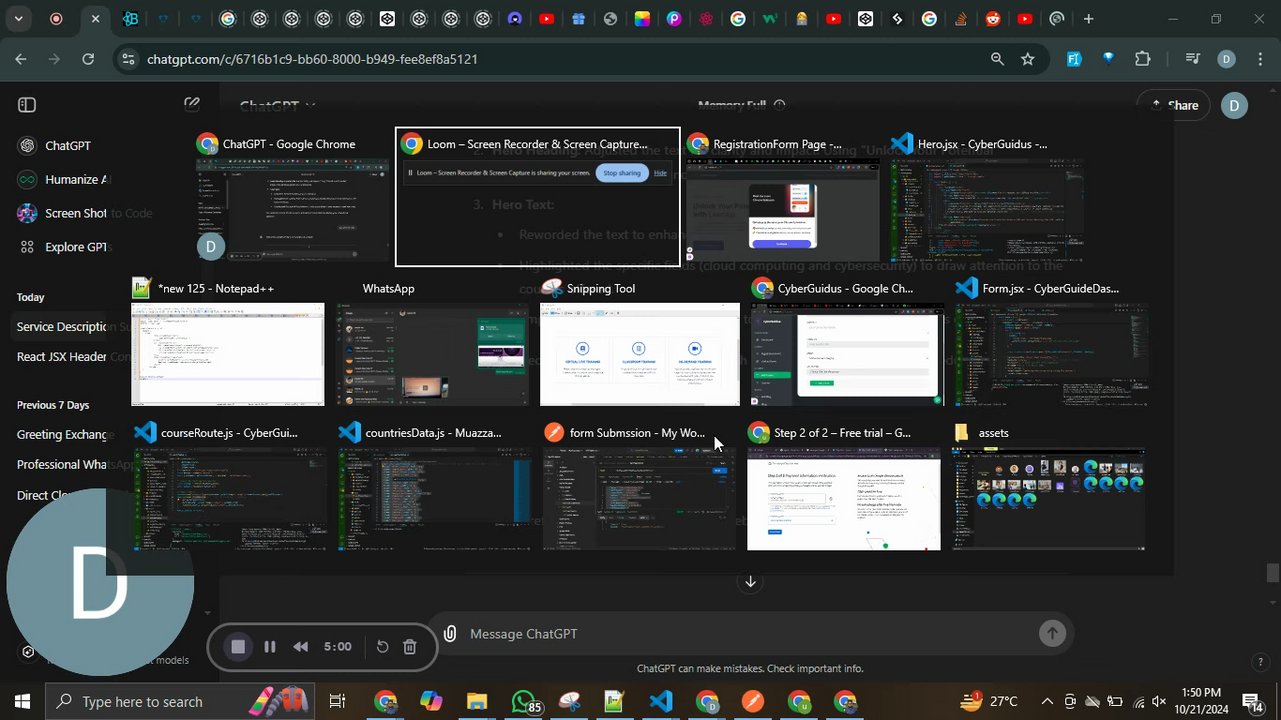Image resolution: width=1281 pixels, height=720 pixels.
Task: Open the Chrome profile D button
Action: click(1227, 59)
